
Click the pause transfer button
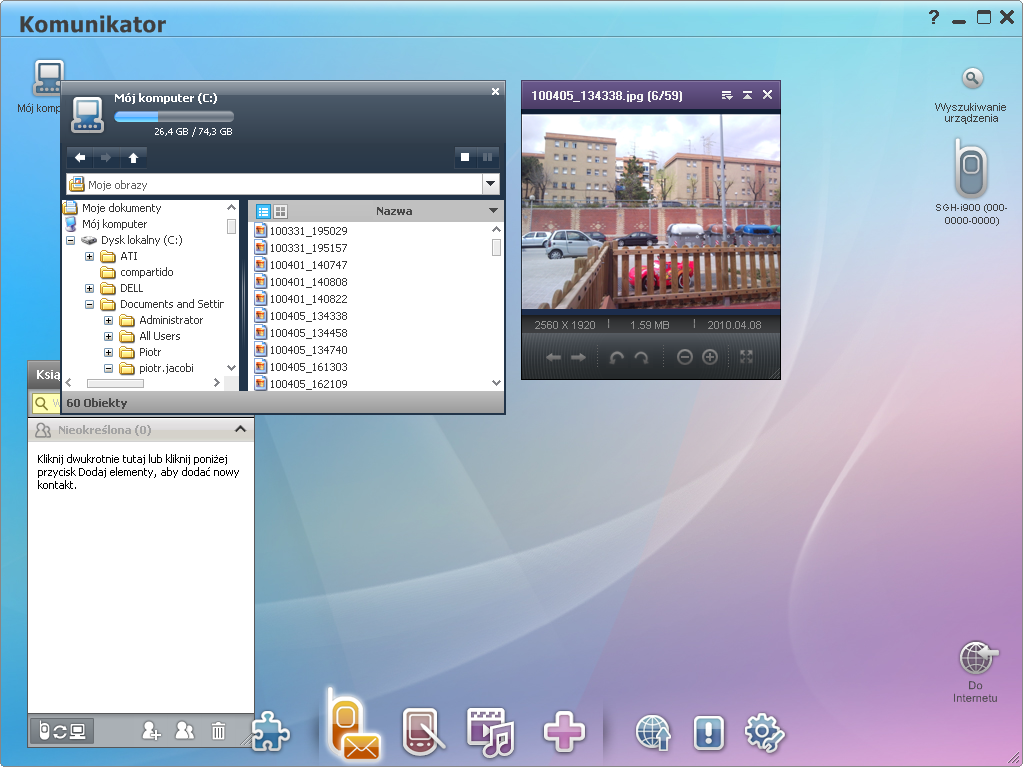tap(487, 157)
